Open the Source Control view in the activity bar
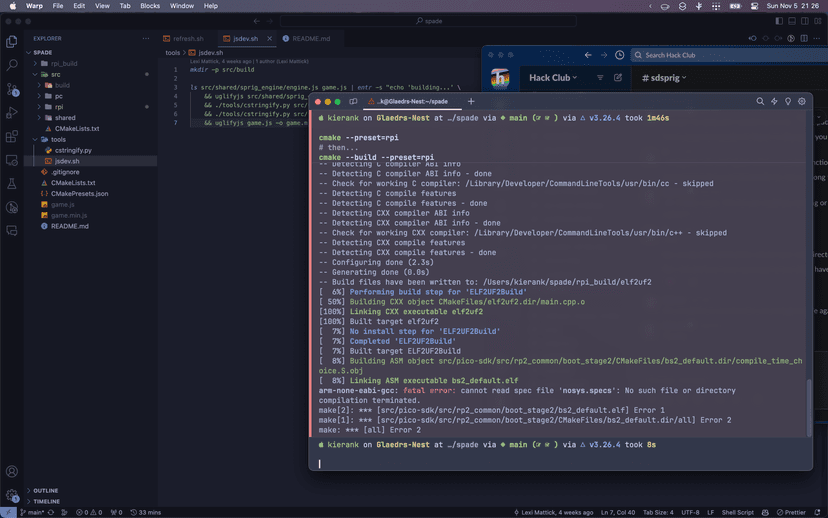This screenshot has height=518, width=828. (12, 89)
